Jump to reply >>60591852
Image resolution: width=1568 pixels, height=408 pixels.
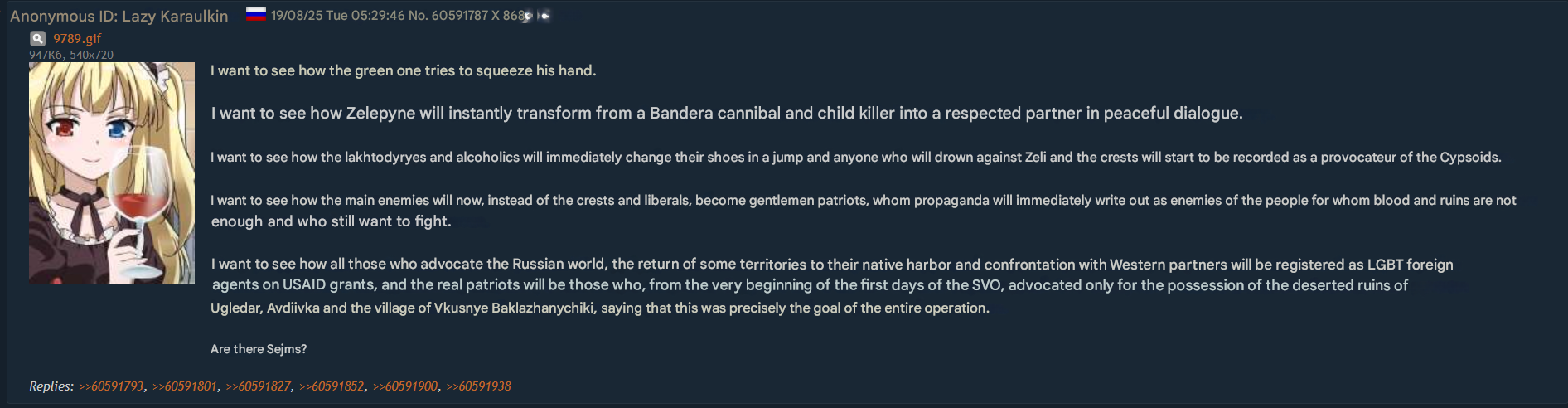click(x=332, y=386)
